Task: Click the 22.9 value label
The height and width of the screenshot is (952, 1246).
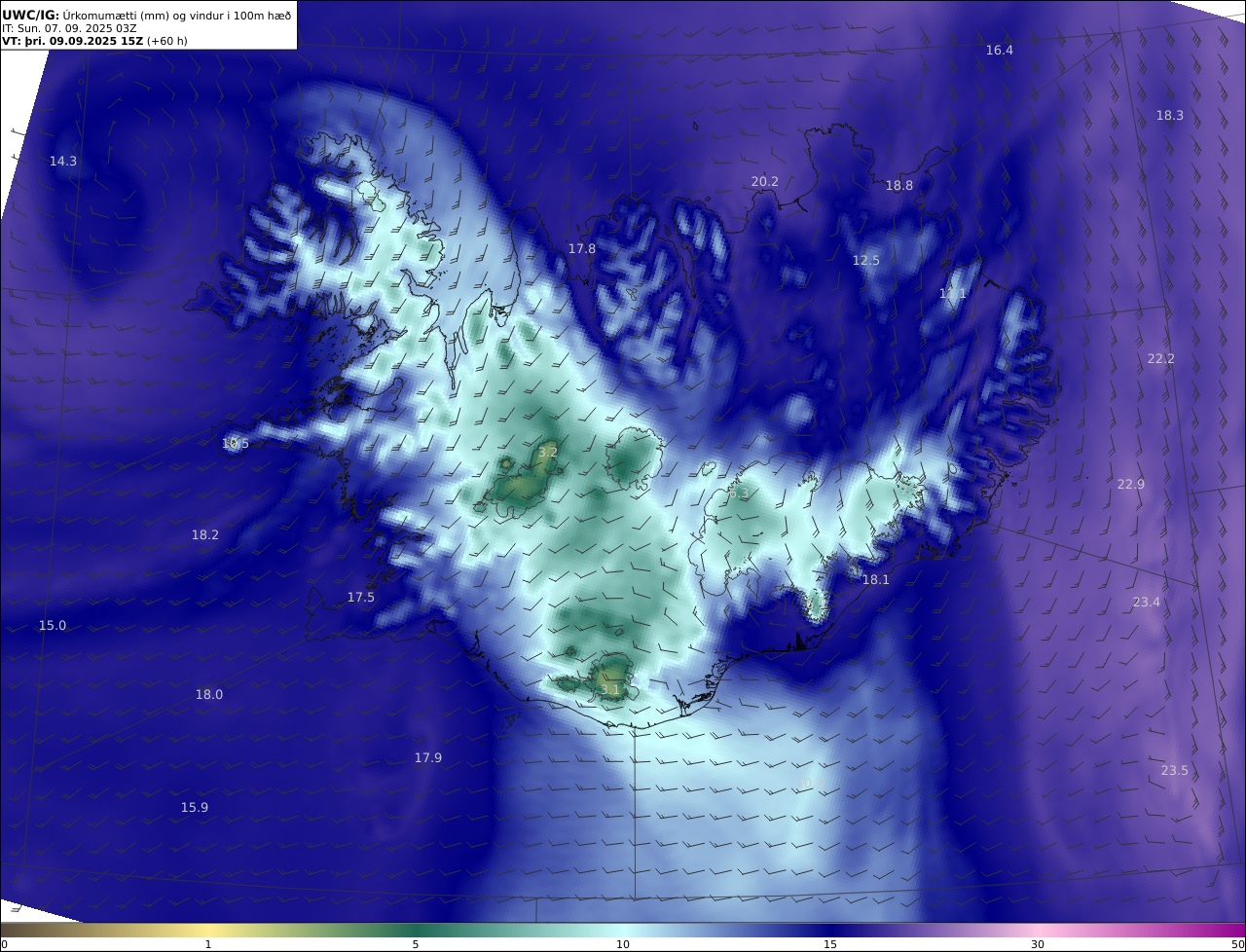Action: coord(1131,484)
